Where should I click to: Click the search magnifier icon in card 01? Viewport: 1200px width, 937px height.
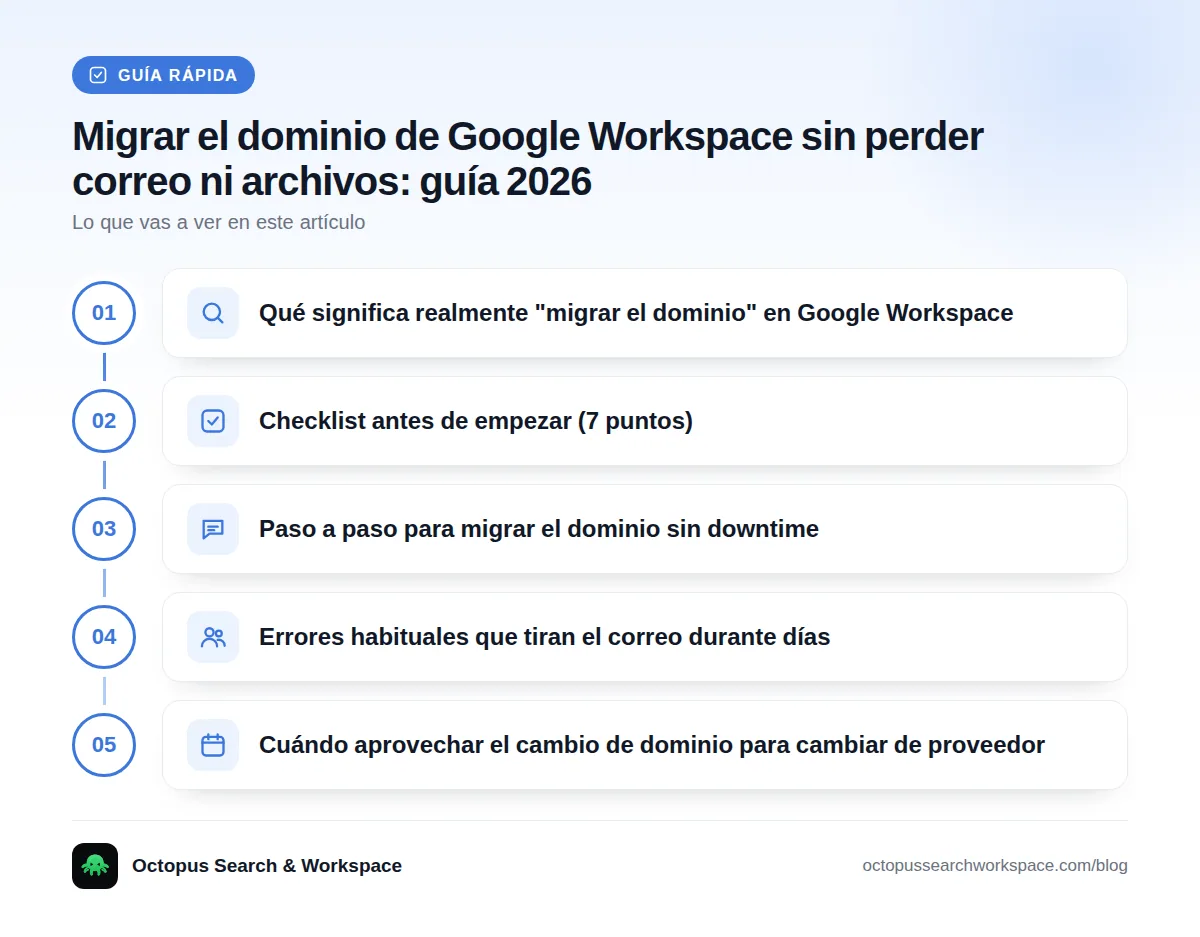[213, 313]
